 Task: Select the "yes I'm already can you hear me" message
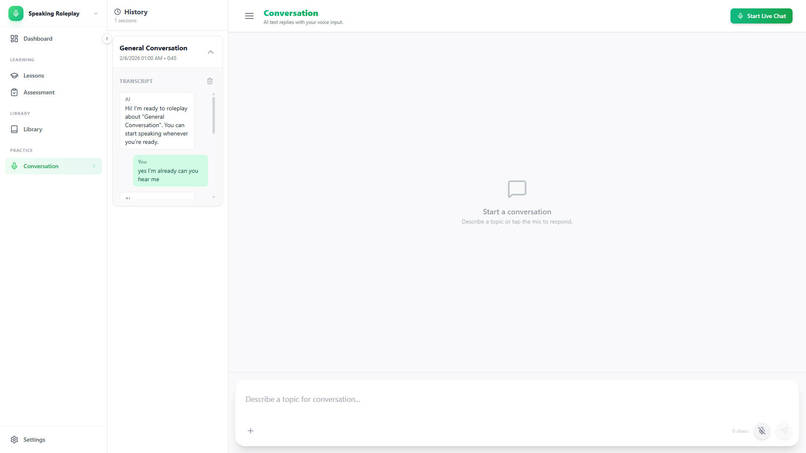170,171
